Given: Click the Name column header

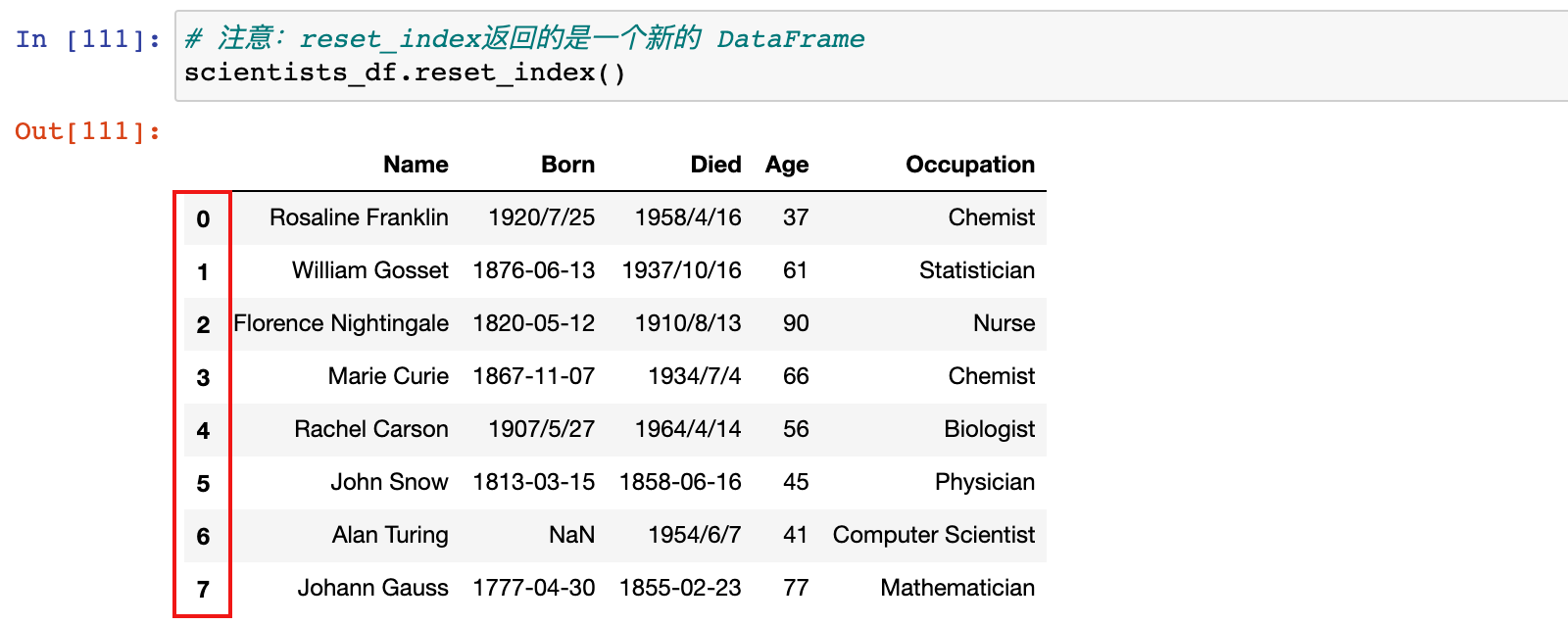Looking at the screenshot, I should coord(416,165).
